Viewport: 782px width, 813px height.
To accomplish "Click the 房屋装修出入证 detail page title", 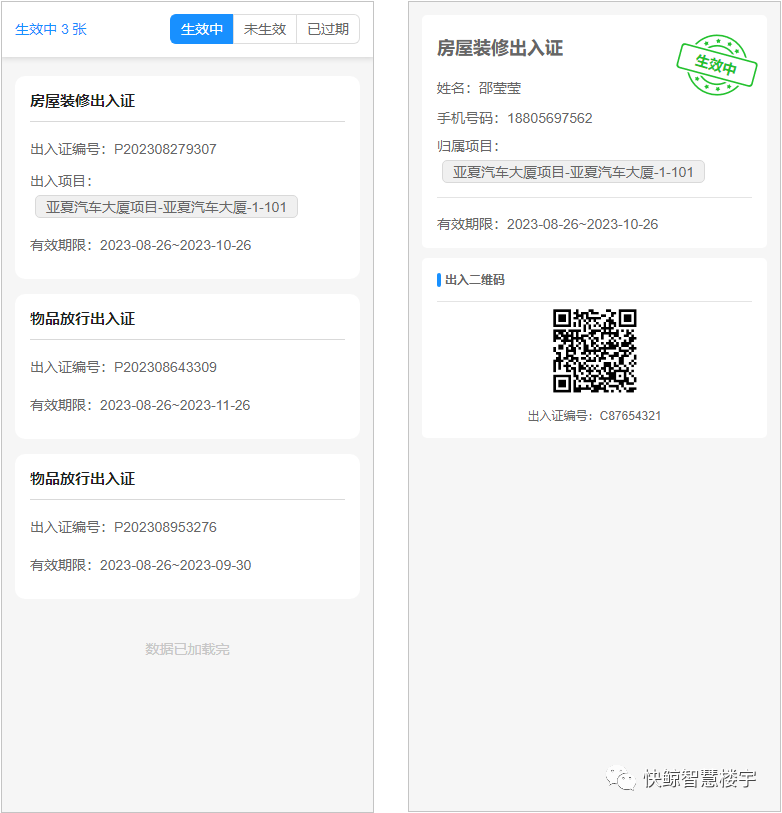I will [x=500, y=48].
